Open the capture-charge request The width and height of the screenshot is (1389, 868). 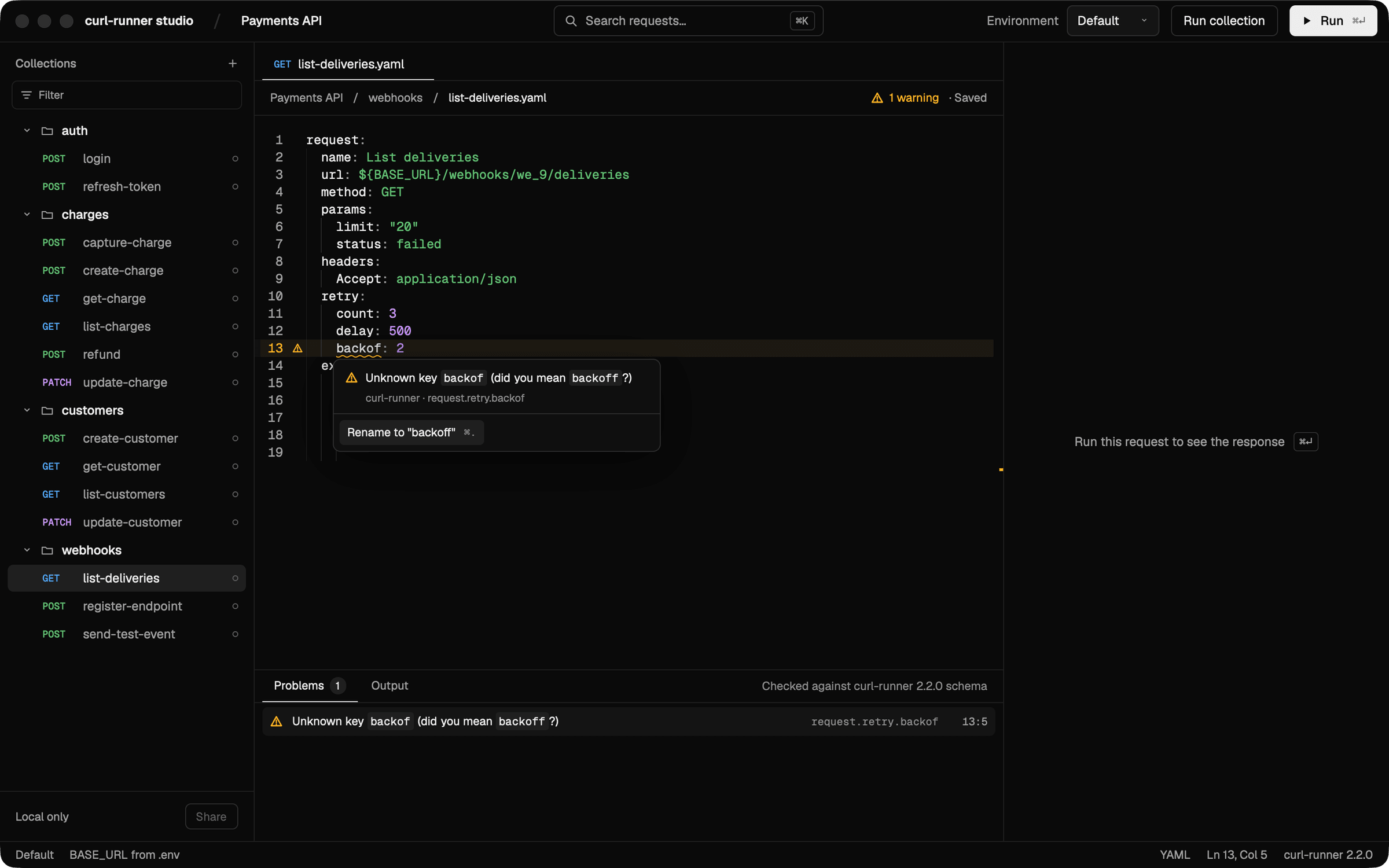tap(127, 242)
